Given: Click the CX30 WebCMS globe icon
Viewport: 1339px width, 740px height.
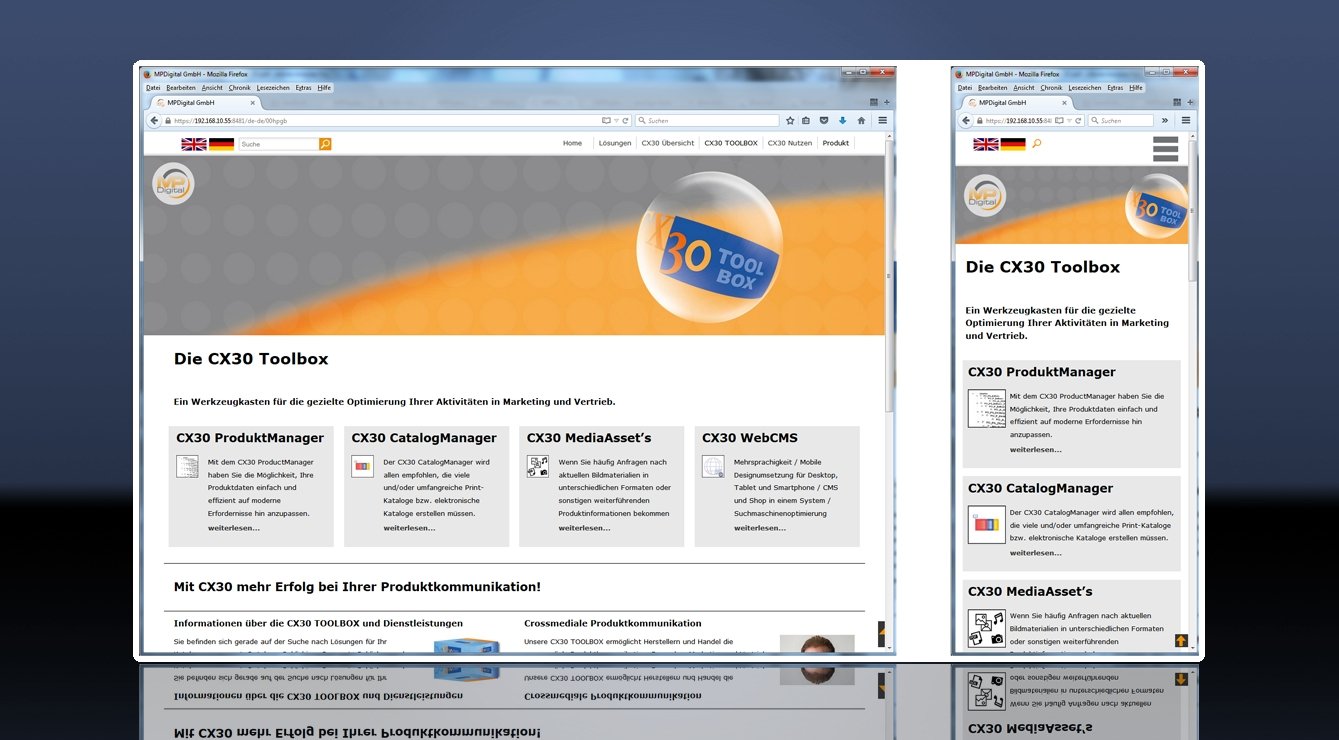Looking at the screenshot, I should (x=713, y=466).
